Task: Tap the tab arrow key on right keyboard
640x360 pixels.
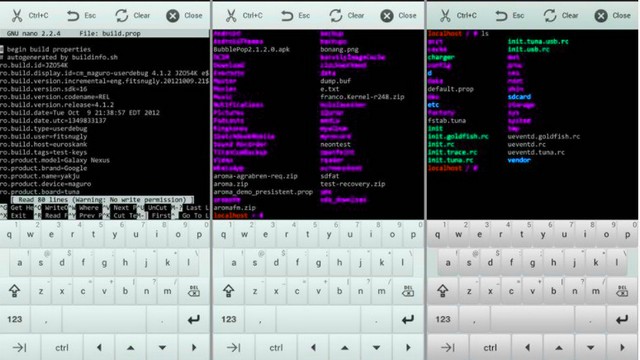Action: (x=448, y=348)
